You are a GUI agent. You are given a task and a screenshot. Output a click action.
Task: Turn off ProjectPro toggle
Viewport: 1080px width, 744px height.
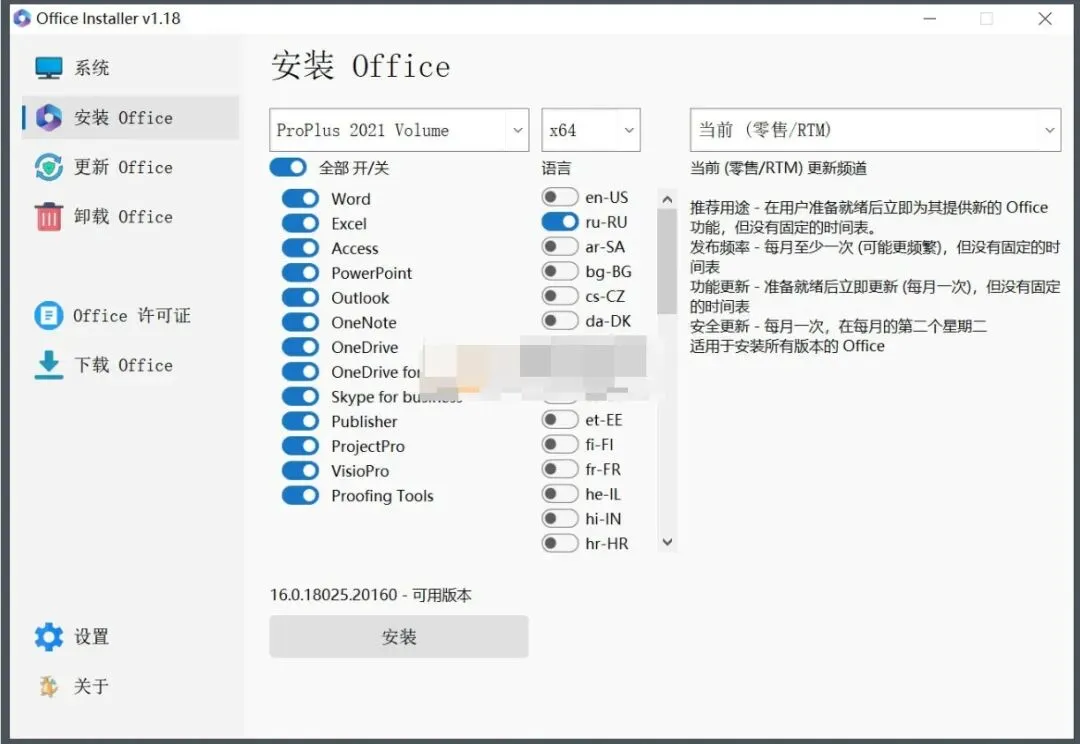pos(300,446)
